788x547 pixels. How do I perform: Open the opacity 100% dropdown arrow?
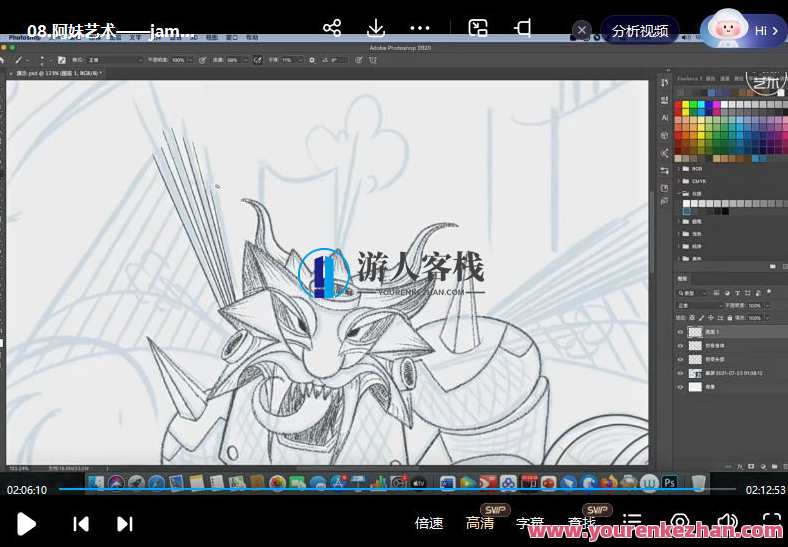(191, 60)
